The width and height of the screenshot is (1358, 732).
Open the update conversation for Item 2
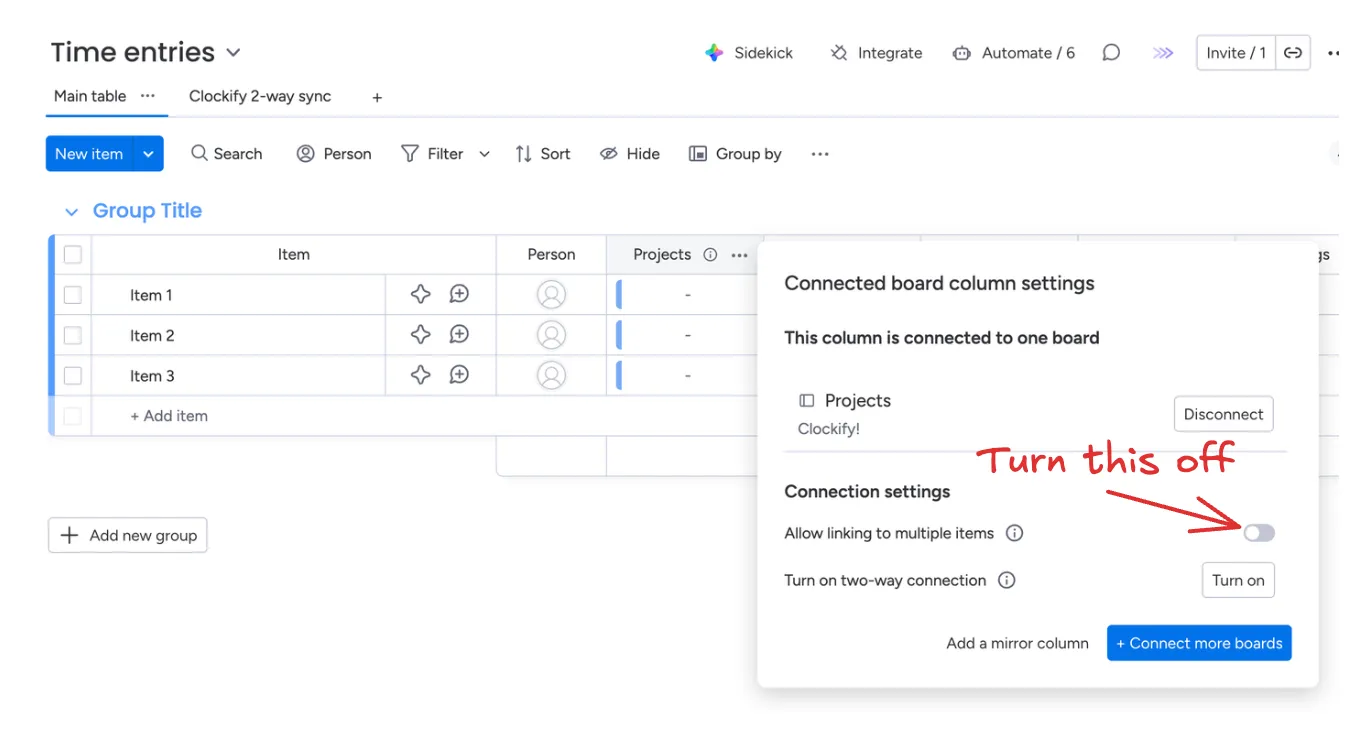click(459, 335)
